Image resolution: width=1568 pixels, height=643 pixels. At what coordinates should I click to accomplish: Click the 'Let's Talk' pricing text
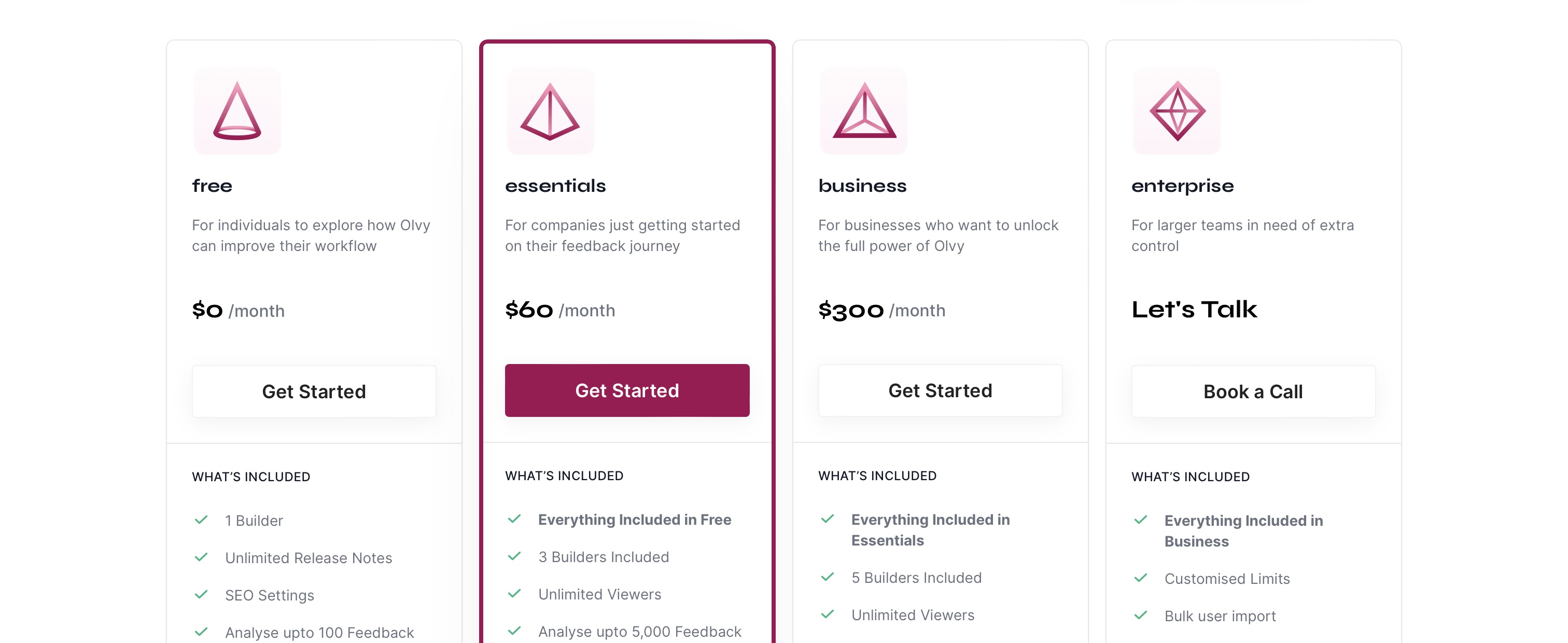point(1194,310)
